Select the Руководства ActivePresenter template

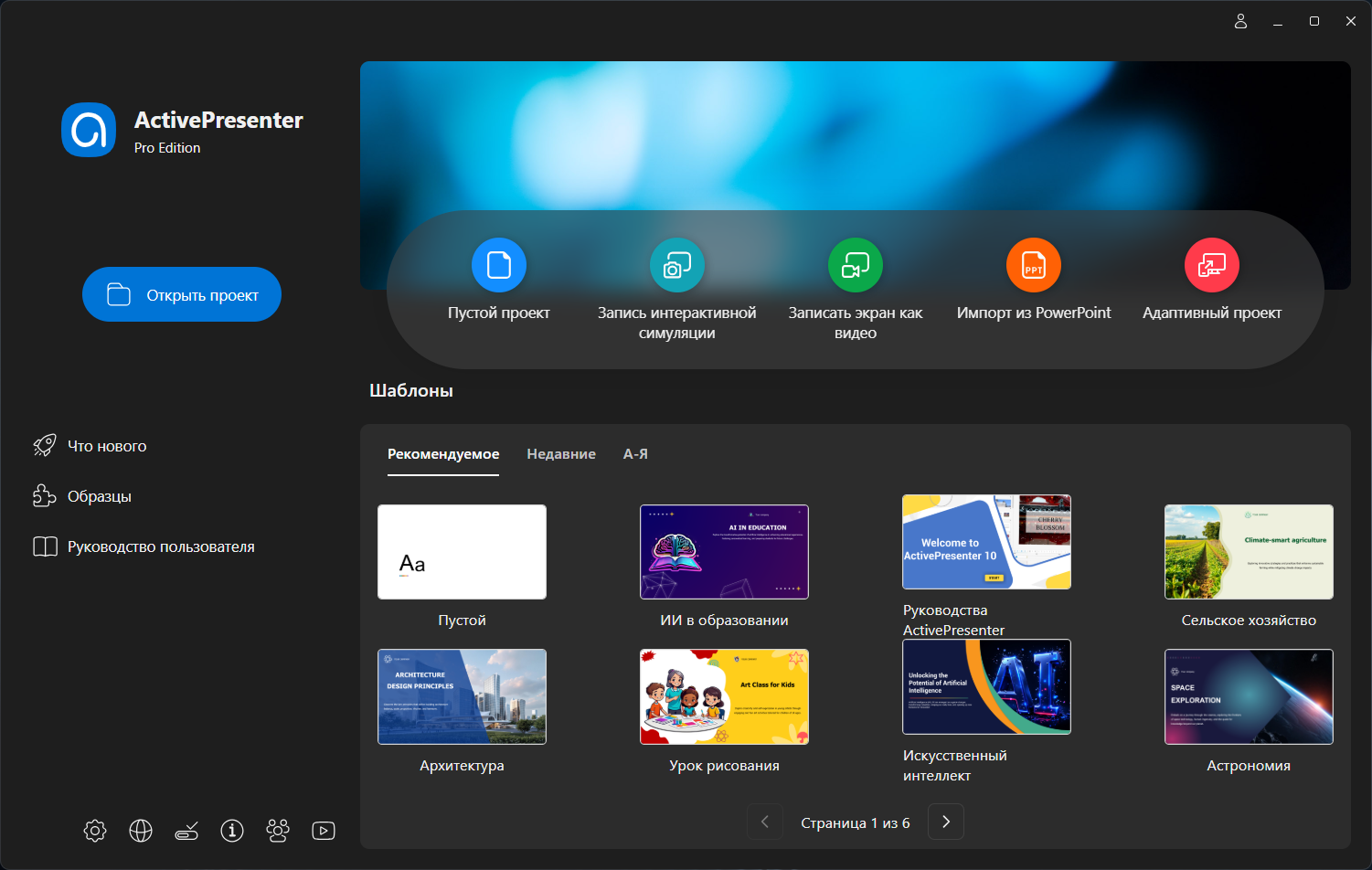coord(986,542)
